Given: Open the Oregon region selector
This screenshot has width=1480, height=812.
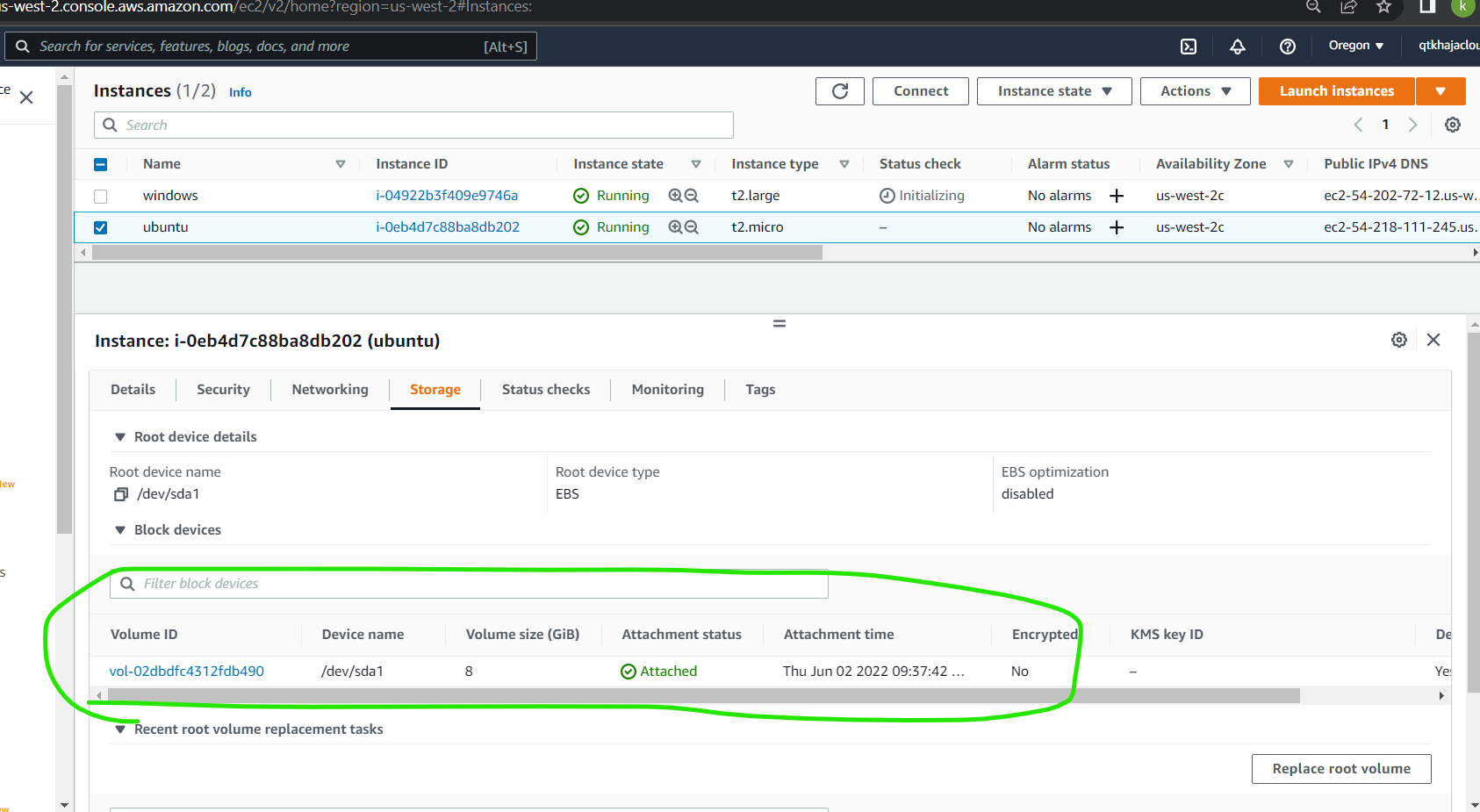Looking at the screenshot, I should coord(1356,46).
